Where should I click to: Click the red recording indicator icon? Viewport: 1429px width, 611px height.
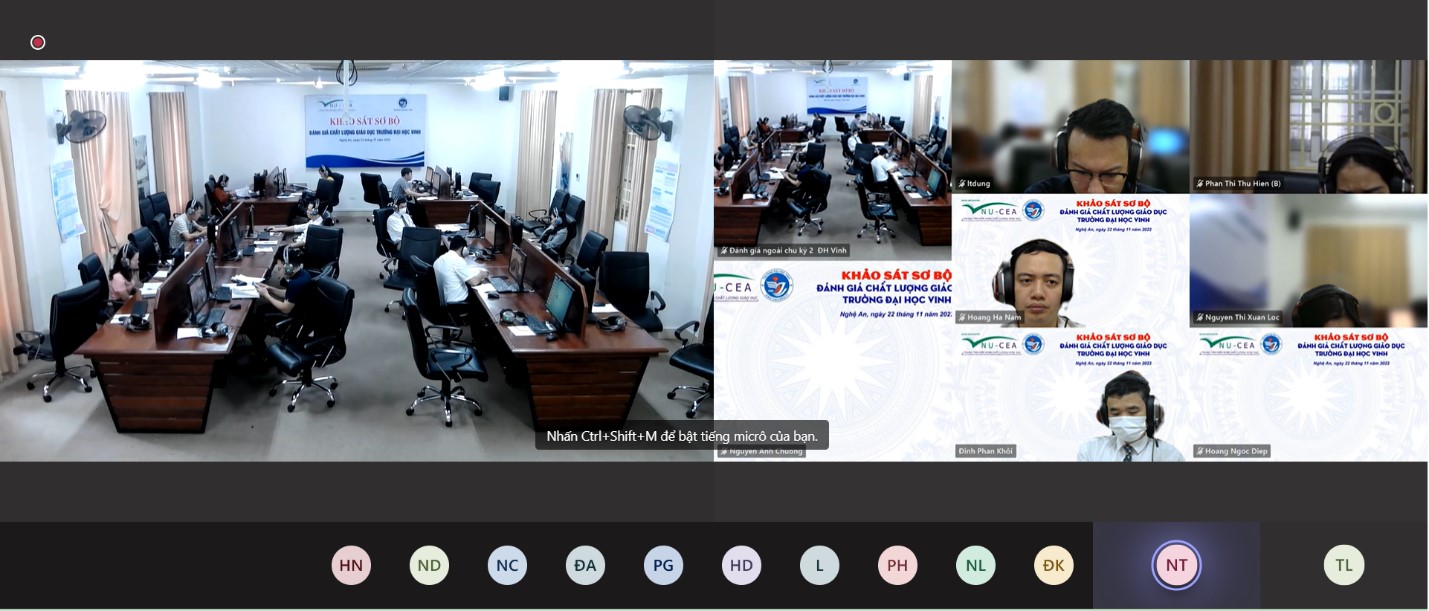tap(38, 42)
